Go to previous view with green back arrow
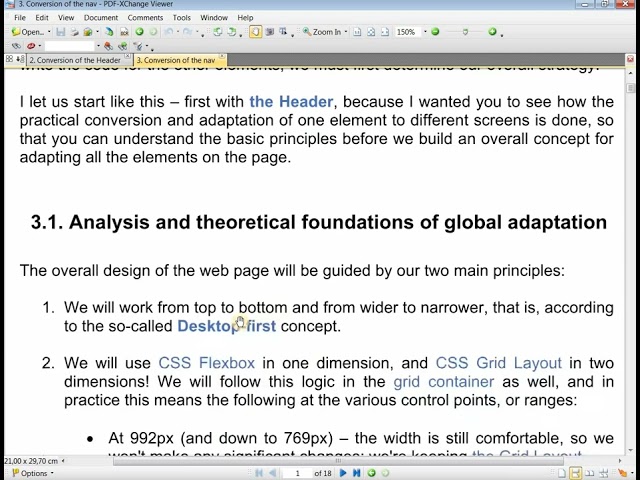The height and width of the screenshot is (480, 640). 140,32
